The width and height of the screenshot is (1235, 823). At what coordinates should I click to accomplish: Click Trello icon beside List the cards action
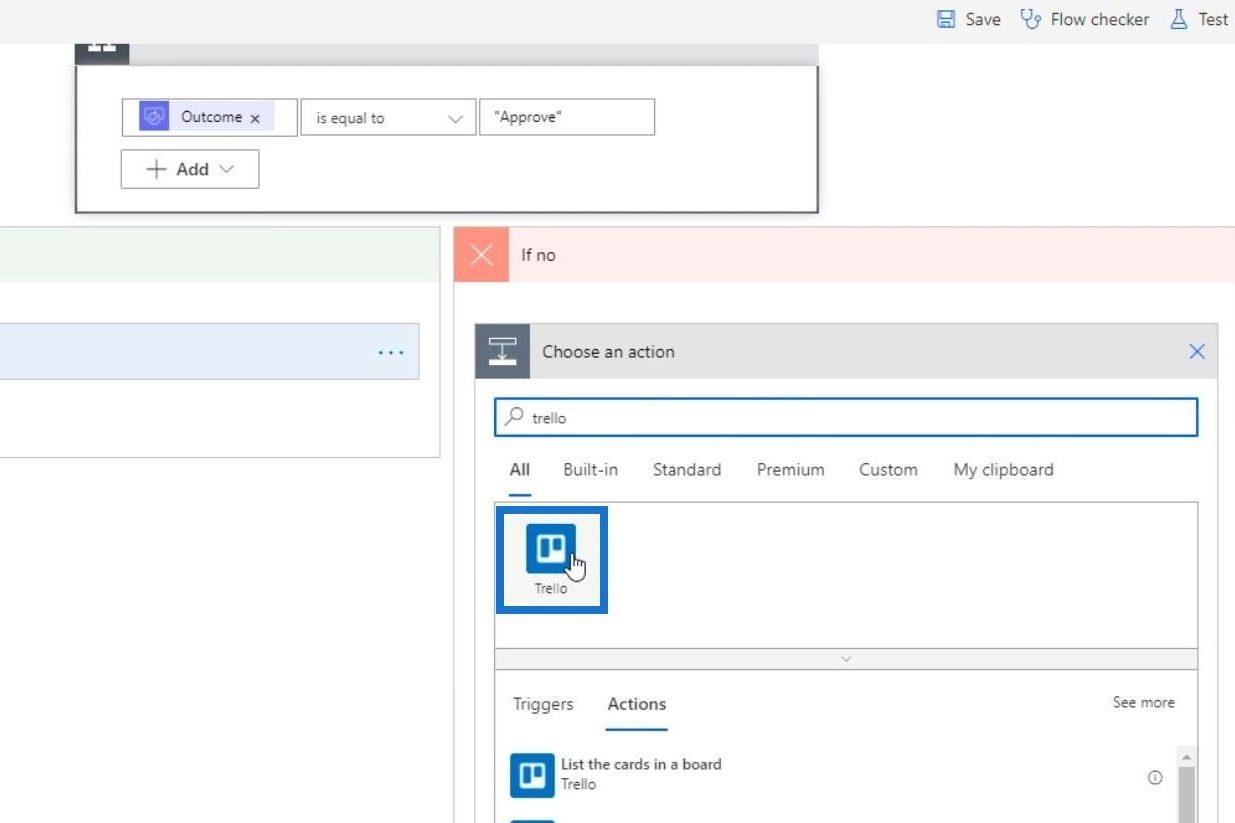(x=532, y=775)
